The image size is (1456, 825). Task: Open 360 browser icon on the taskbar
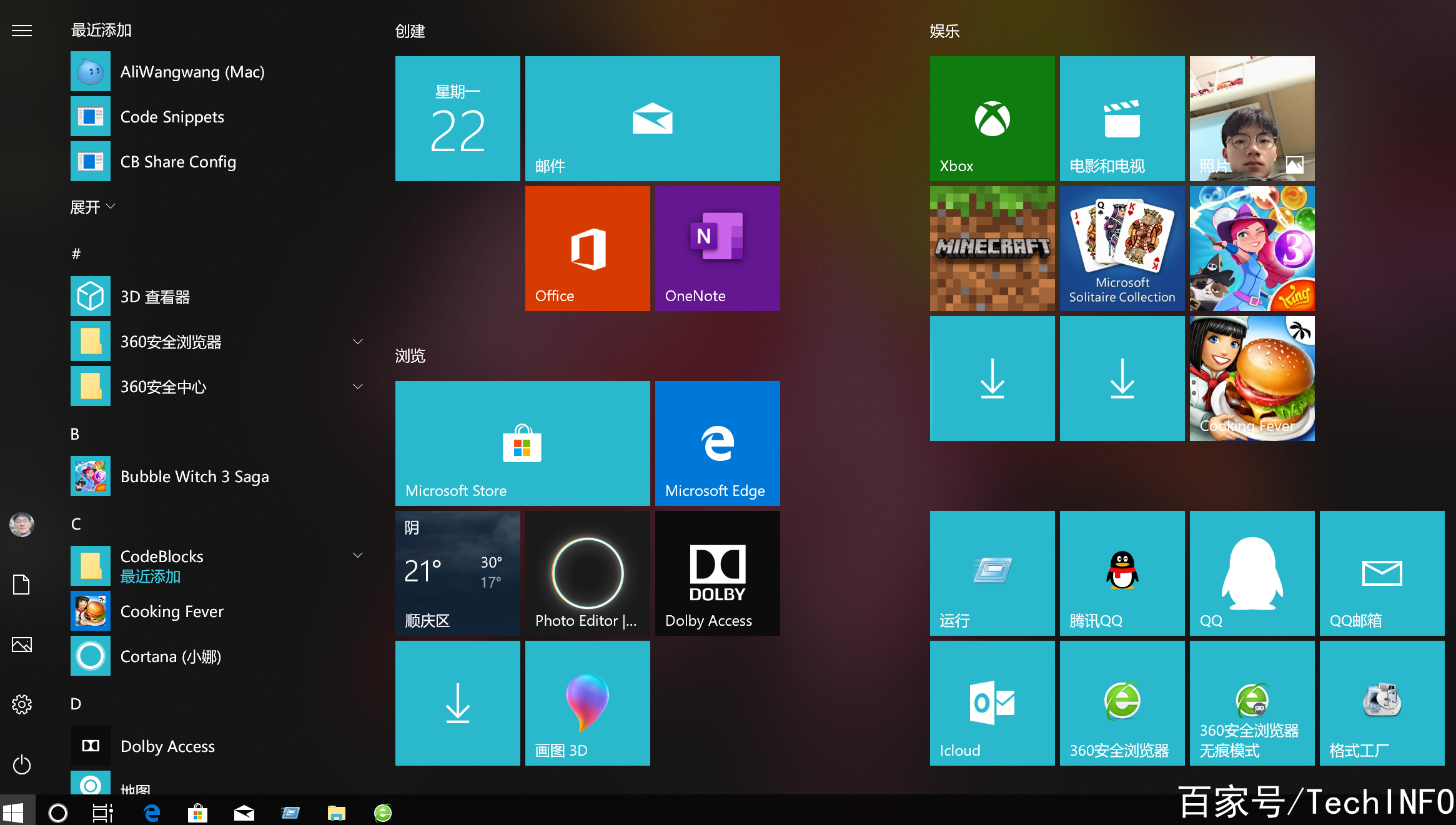[383, 813]
